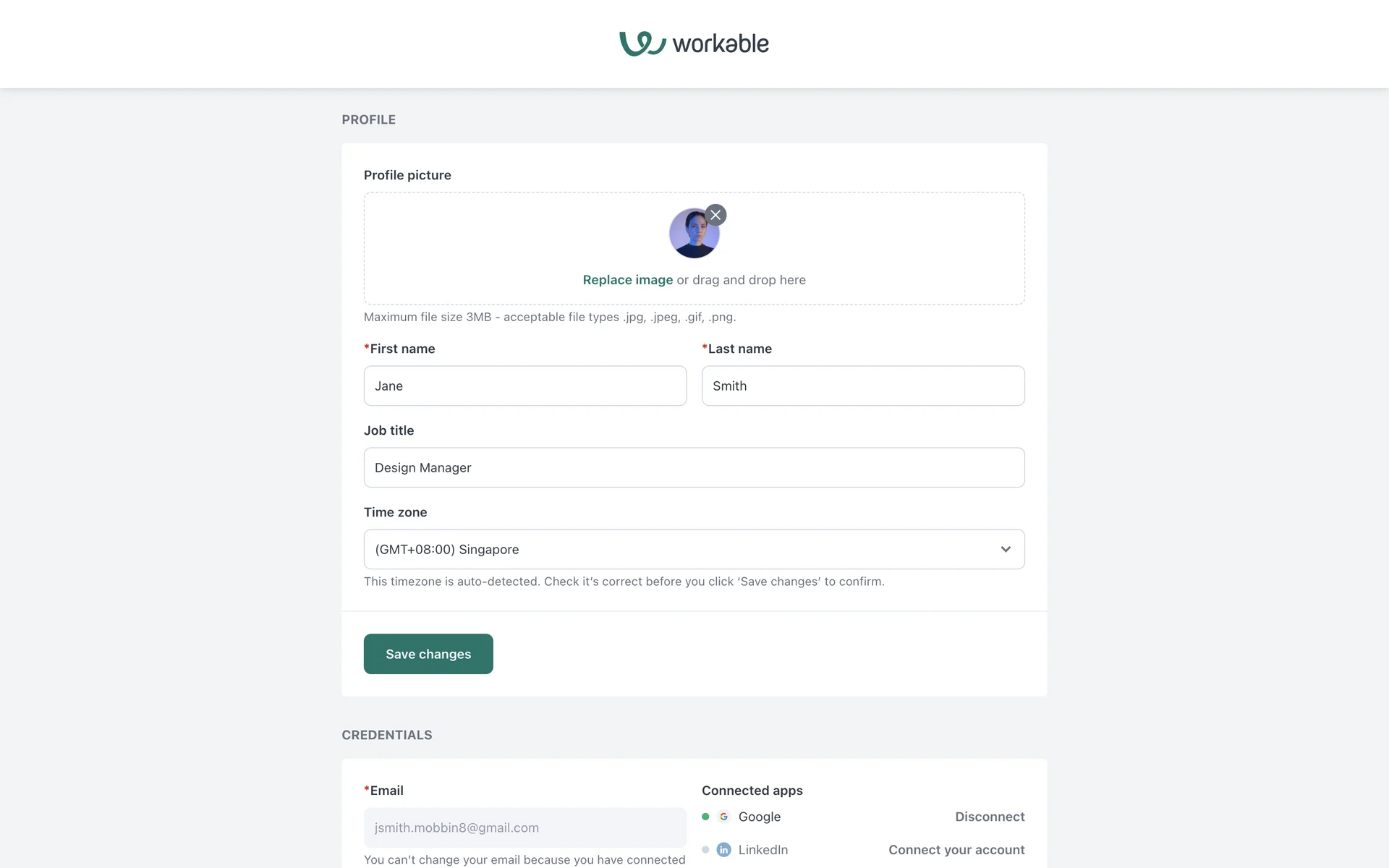Click the Last name input field

tap(862, 386)
